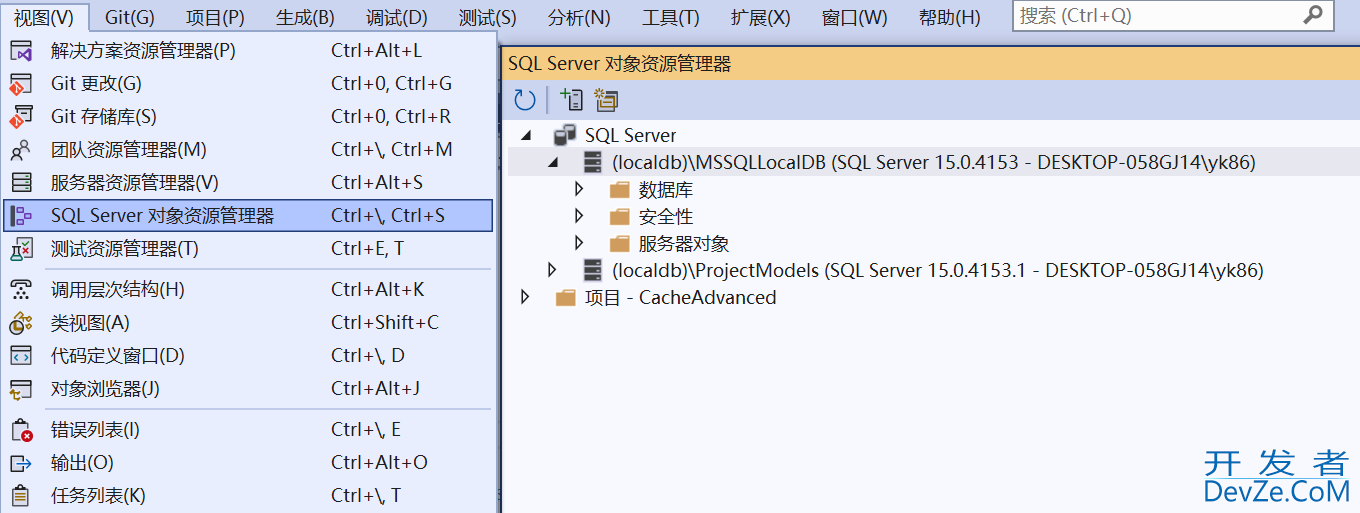Click the 代码定义窗口(D) icon
1360x513 pixels.
(21, 356)
